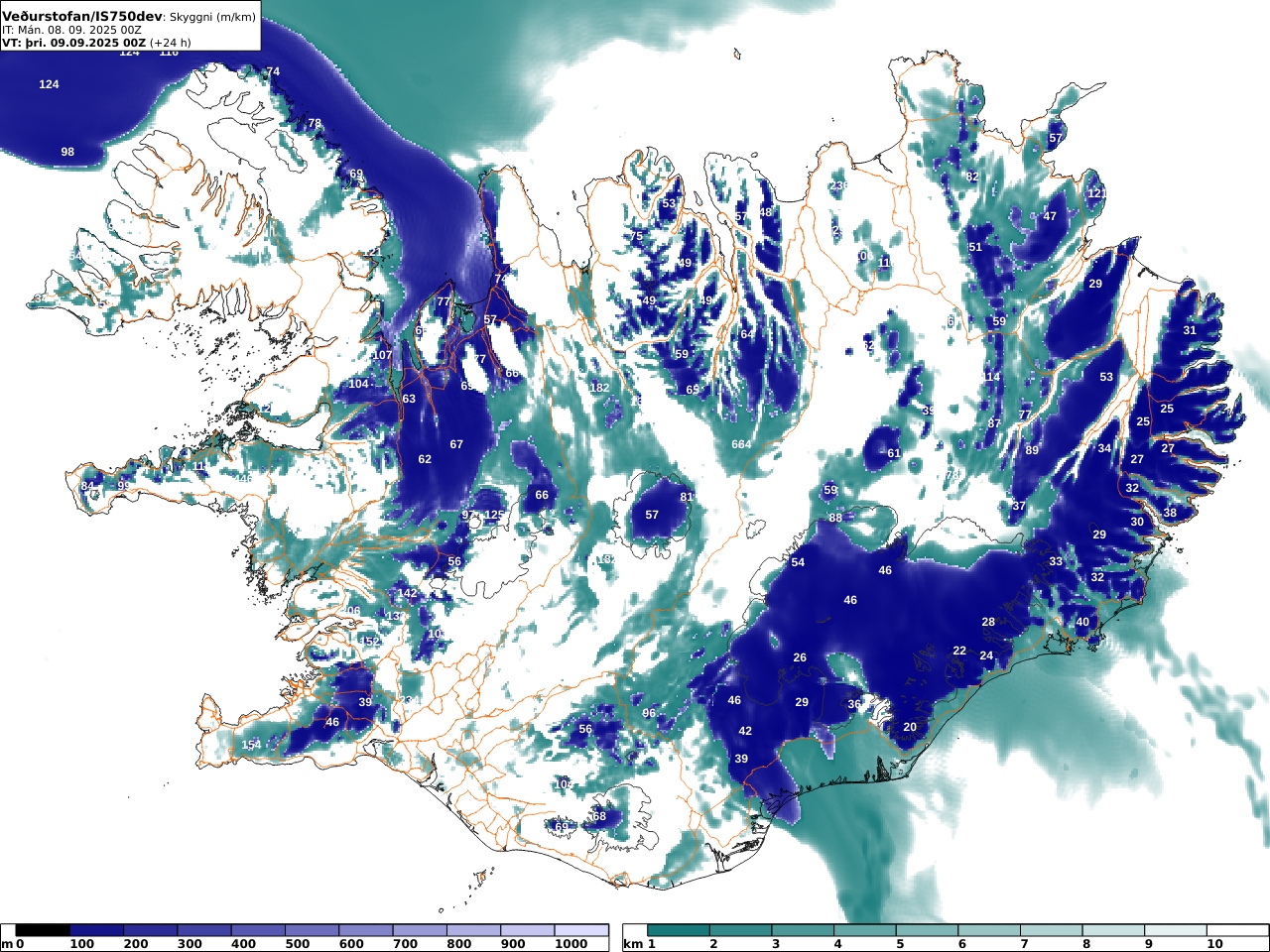This screenshot has width=1270, height=952.
Task: Click the '500' label on the m scale
Action: click(298, 944)
